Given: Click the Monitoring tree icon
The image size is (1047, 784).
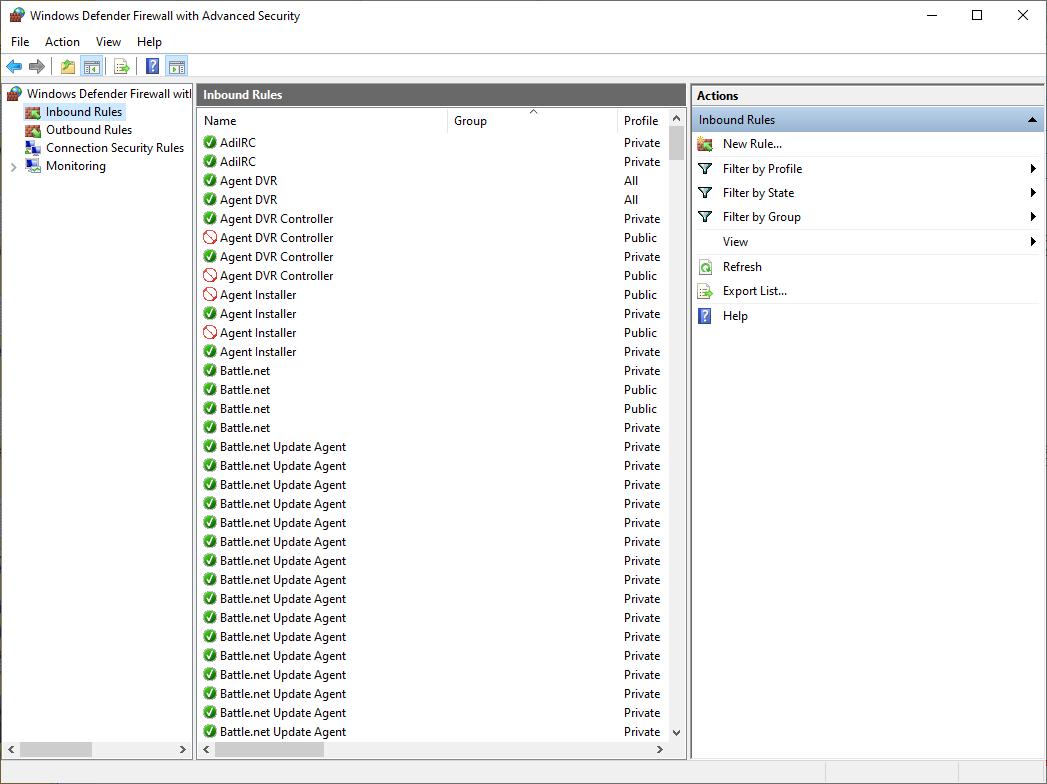Looking at the screenshot, I should point(33,166).
